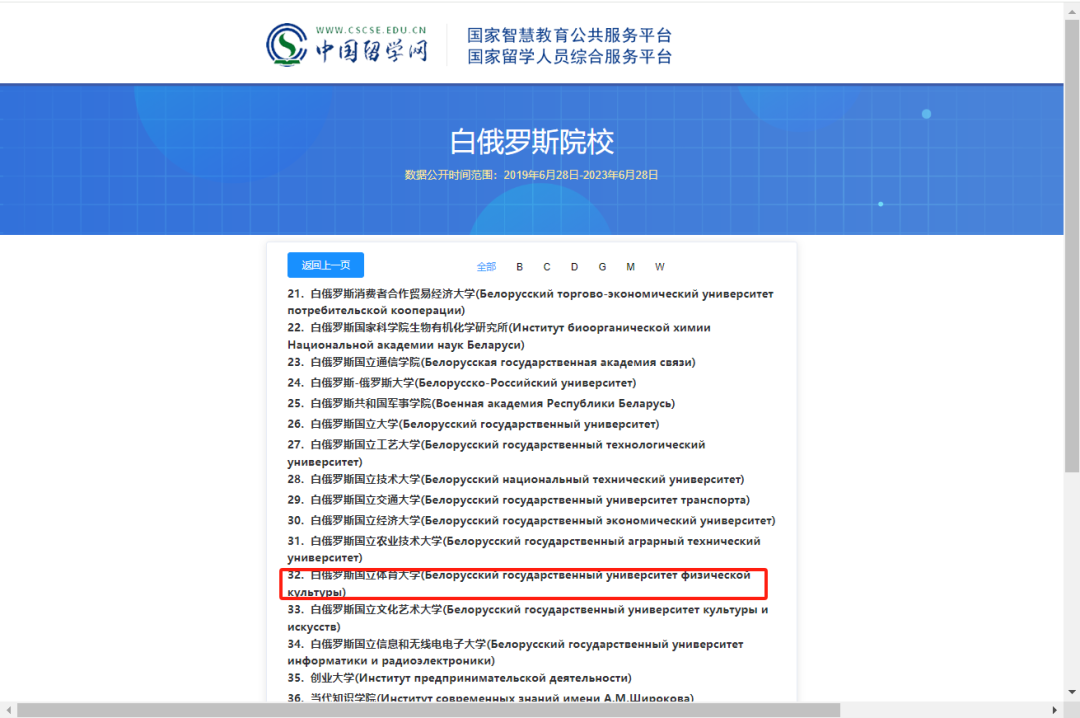The height and width of the screenshot is (718, 1080).
Task: Select entry 21 白俄罗斯消费者合作贸易经济大学
Action: pyautogui.click(x=530, y=302)
